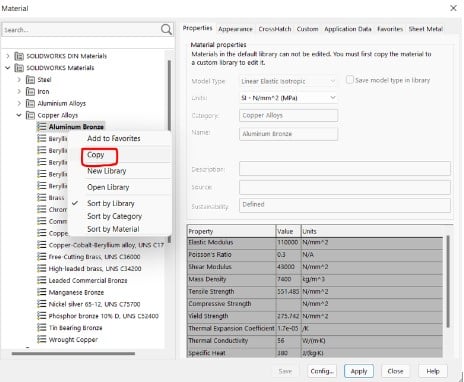Choose Sort by Category option
This screenshot has height=382, width=464.
[x=114, y=216]
